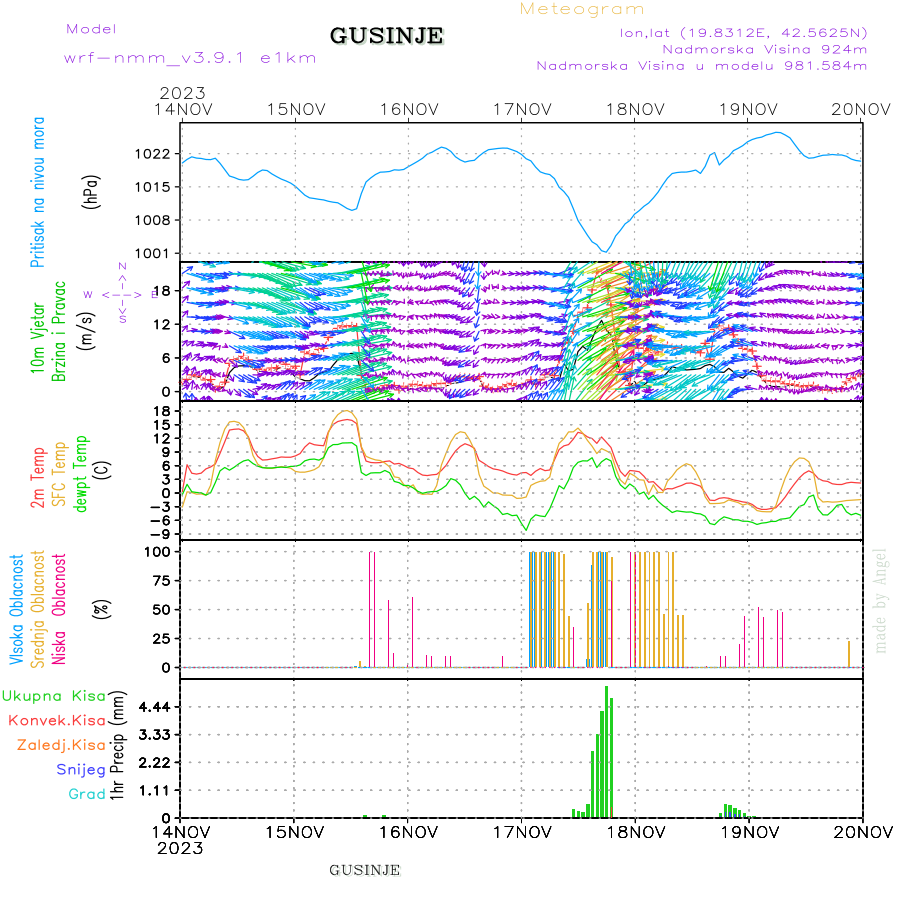Screen dimensions: 900x900
Task: Select the (hPa) unit label
Action: (91, 192)
